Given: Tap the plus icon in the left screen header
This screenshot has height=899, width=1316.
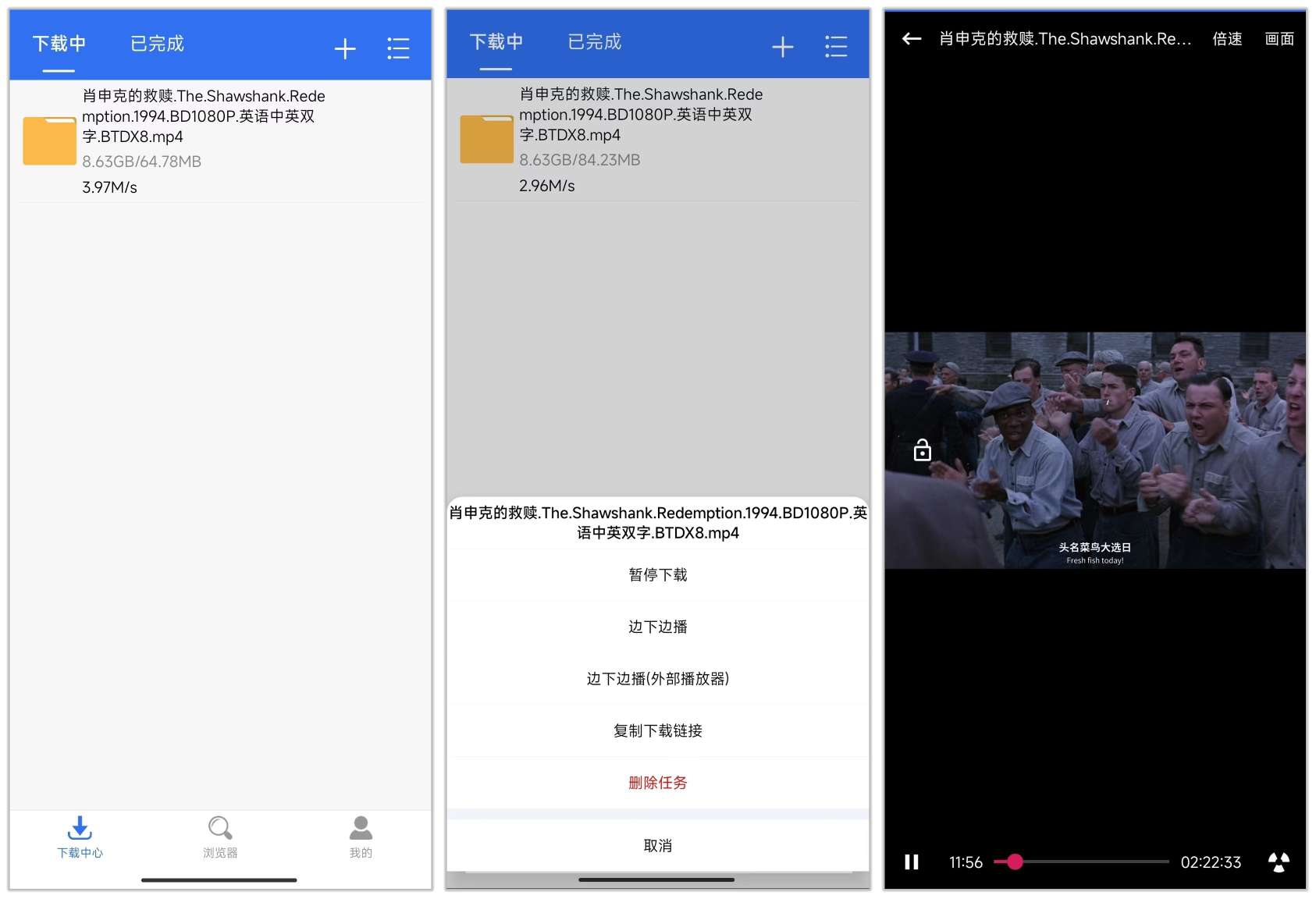Looking at the screenshot, I should point(345,48).
